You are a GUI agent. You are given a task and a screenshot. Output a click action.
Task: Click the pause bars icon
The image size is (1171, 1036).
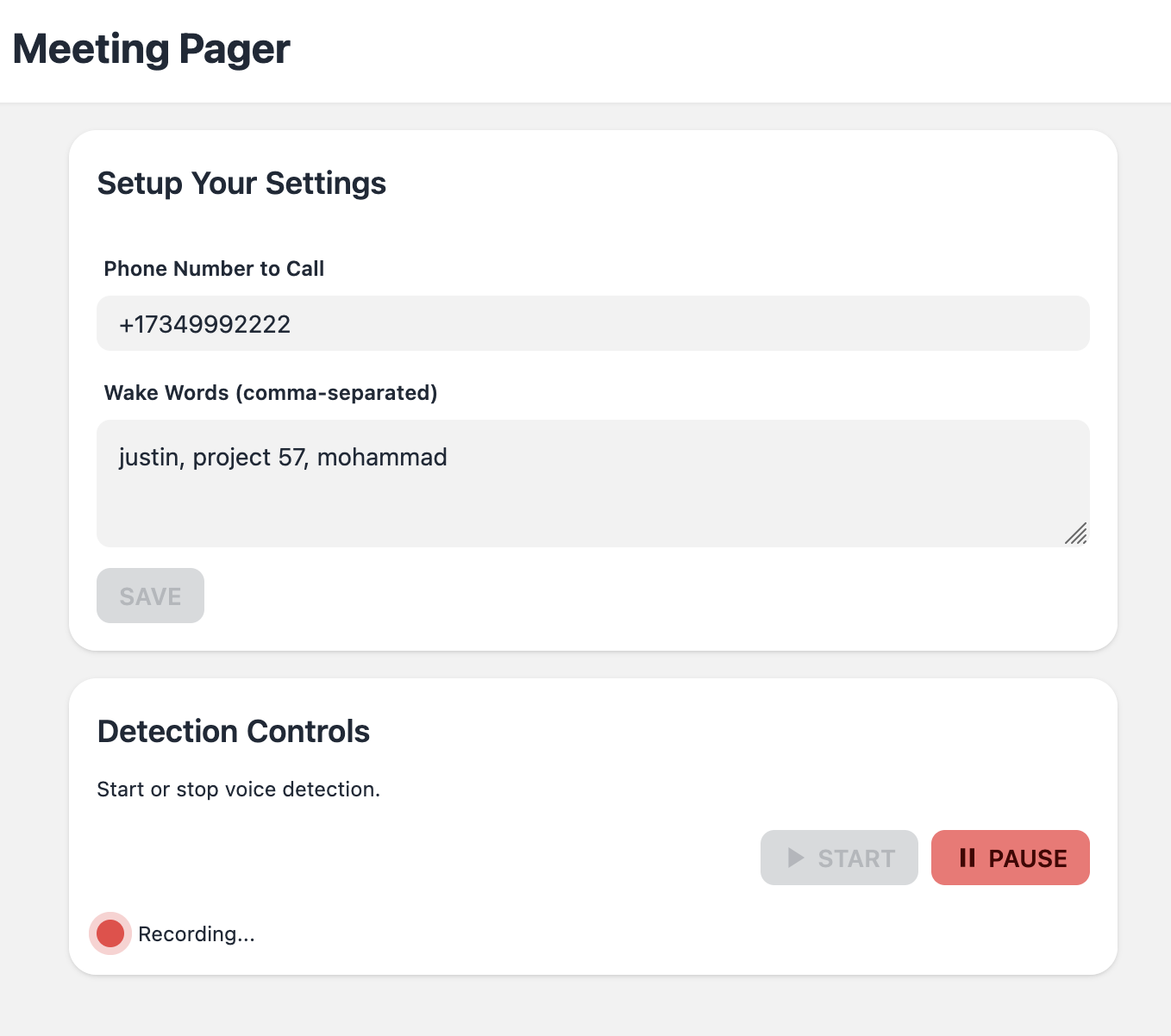click(x=967, y=858)
